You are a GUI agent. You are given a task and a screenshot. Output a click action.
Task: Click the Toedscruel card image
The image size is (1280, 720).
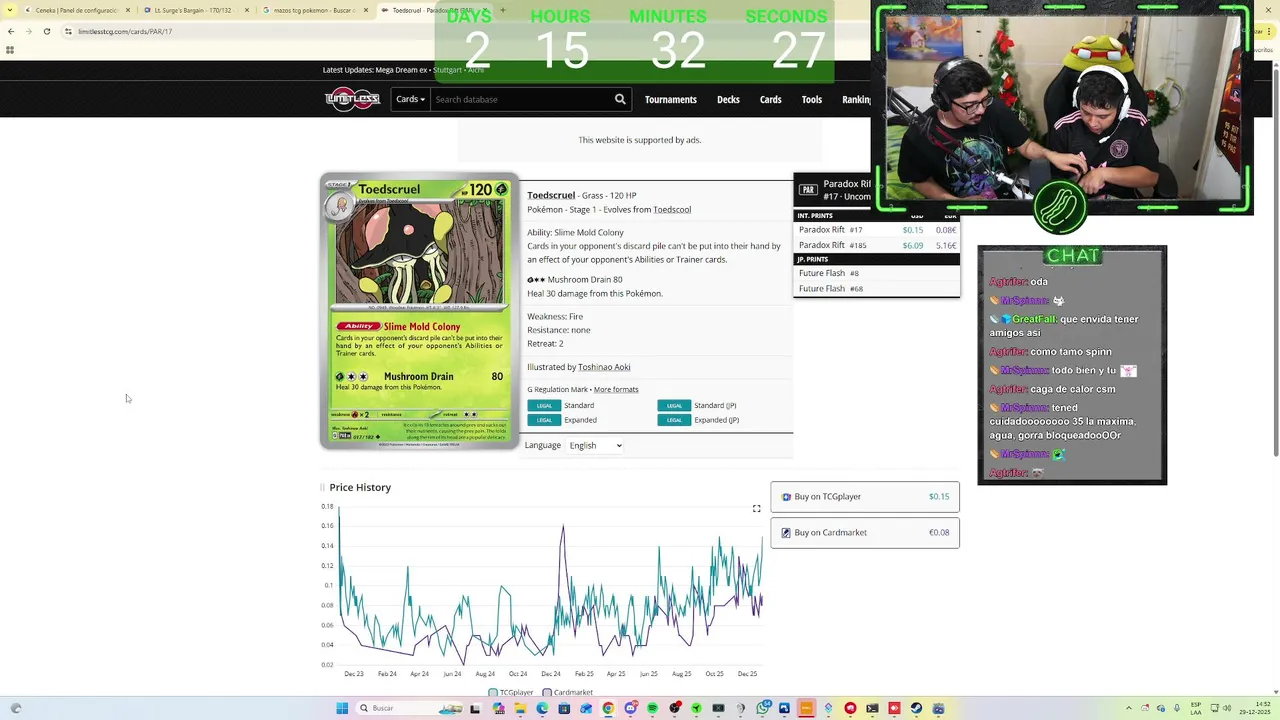(x=419, y=311)
